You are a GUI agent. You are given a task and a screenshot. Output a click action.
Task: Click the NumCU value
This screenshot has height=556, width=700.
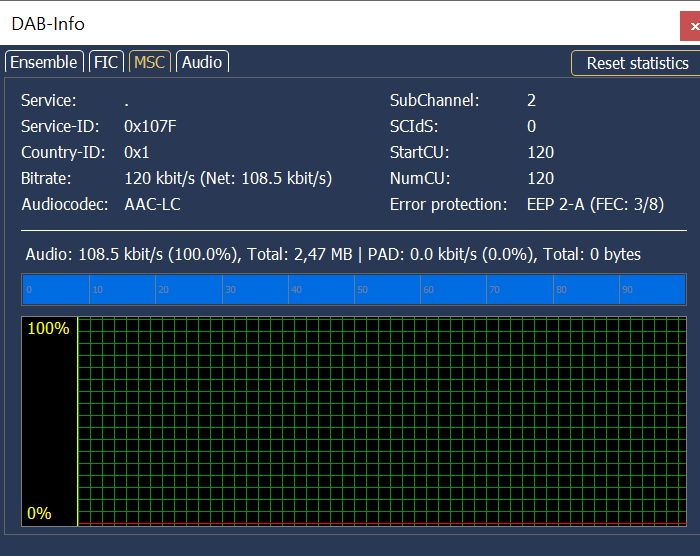540,178
